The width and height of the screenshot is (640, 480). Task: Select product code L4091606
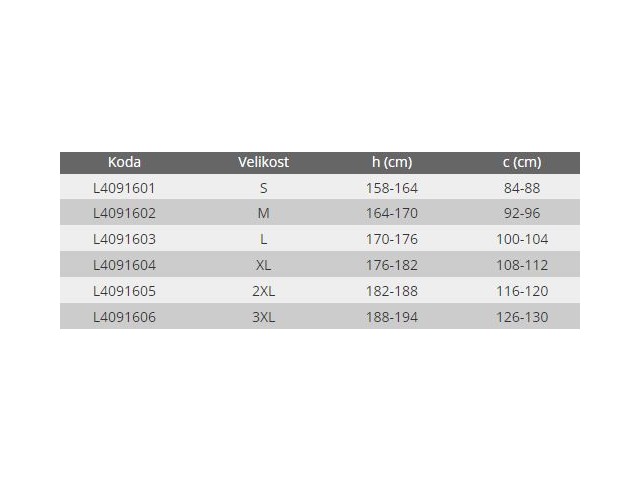(x=124, y=317)
